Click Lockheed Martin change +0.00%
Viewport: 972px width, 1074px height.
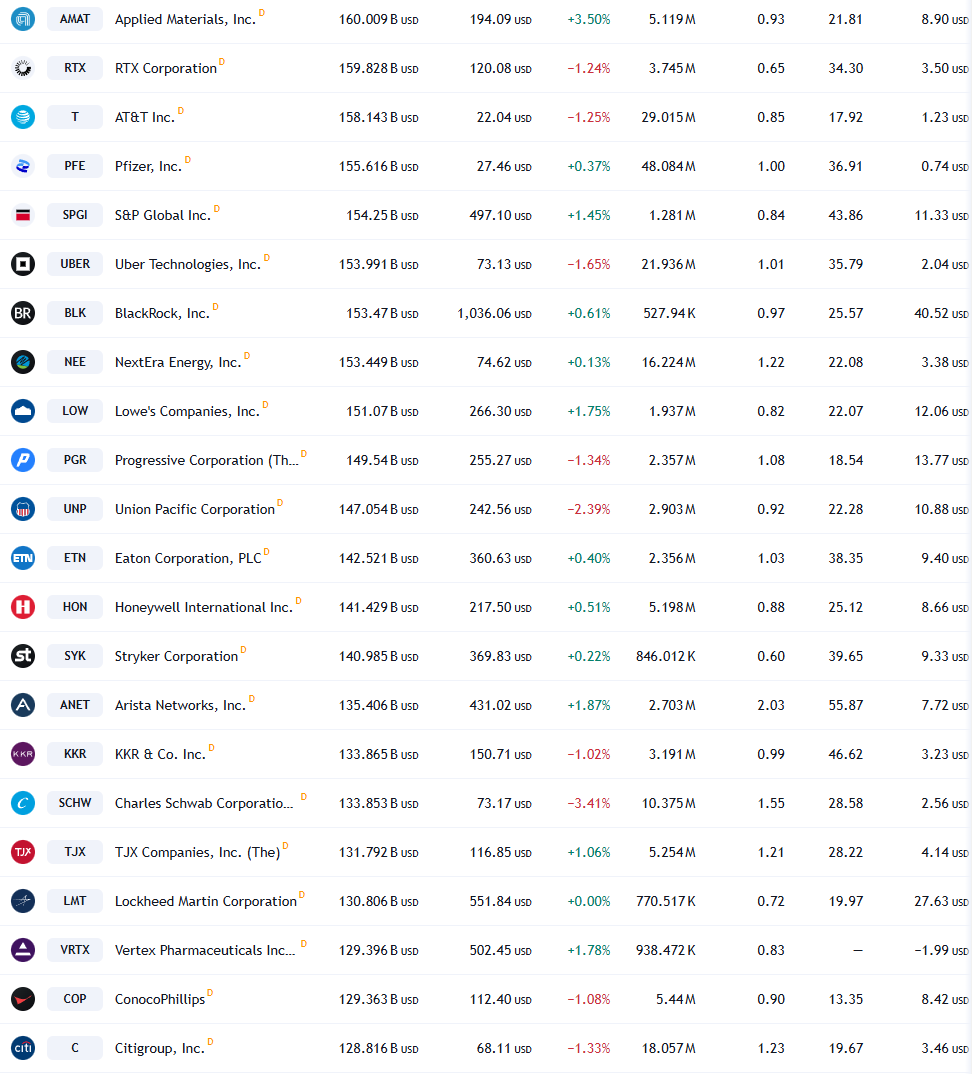pos(588,901)
